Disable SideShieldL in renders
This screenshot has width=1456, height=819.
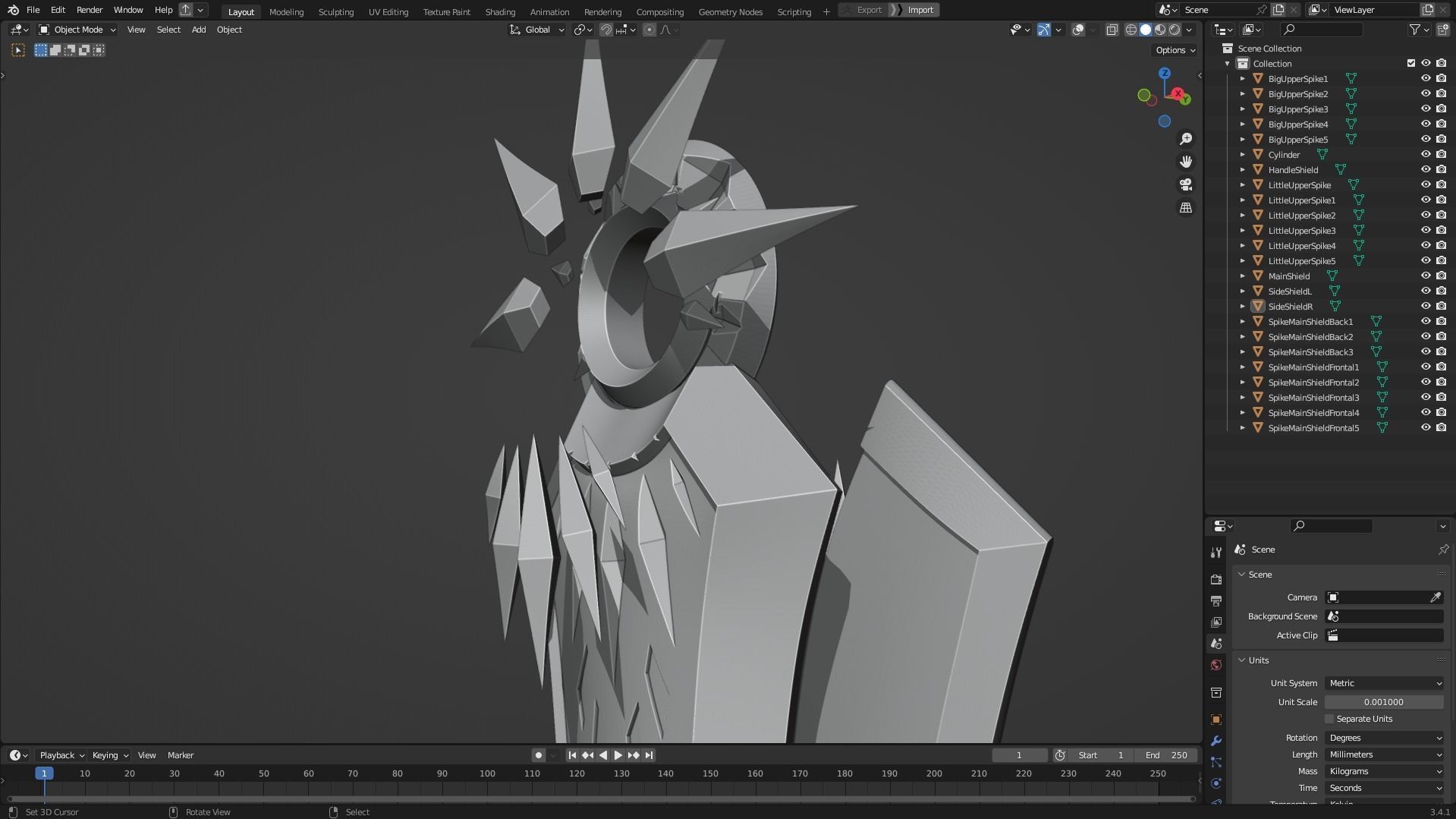pos(1441,291)
